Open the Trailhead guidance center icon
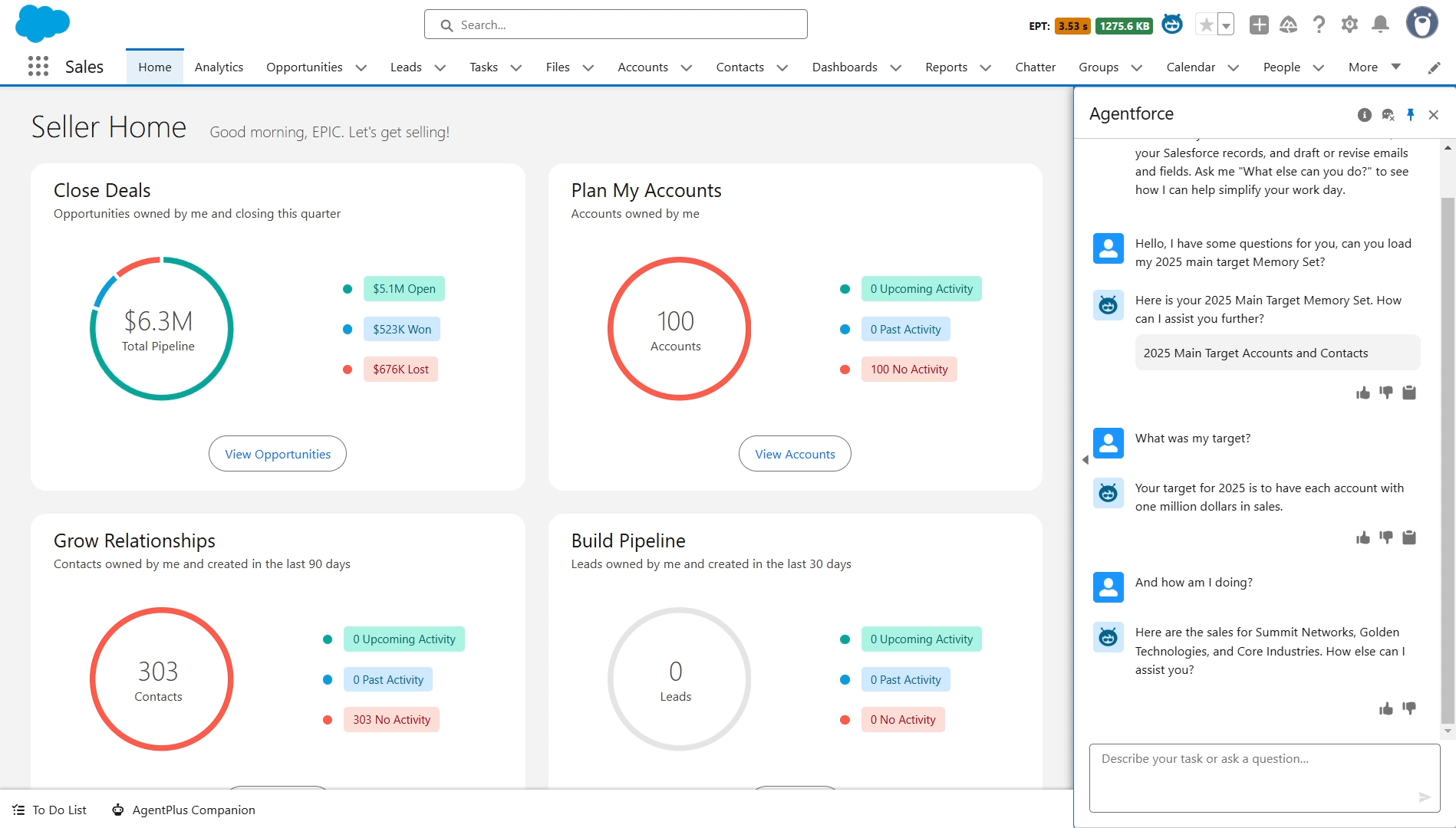1456x828 pixels. click(1289, 25)
